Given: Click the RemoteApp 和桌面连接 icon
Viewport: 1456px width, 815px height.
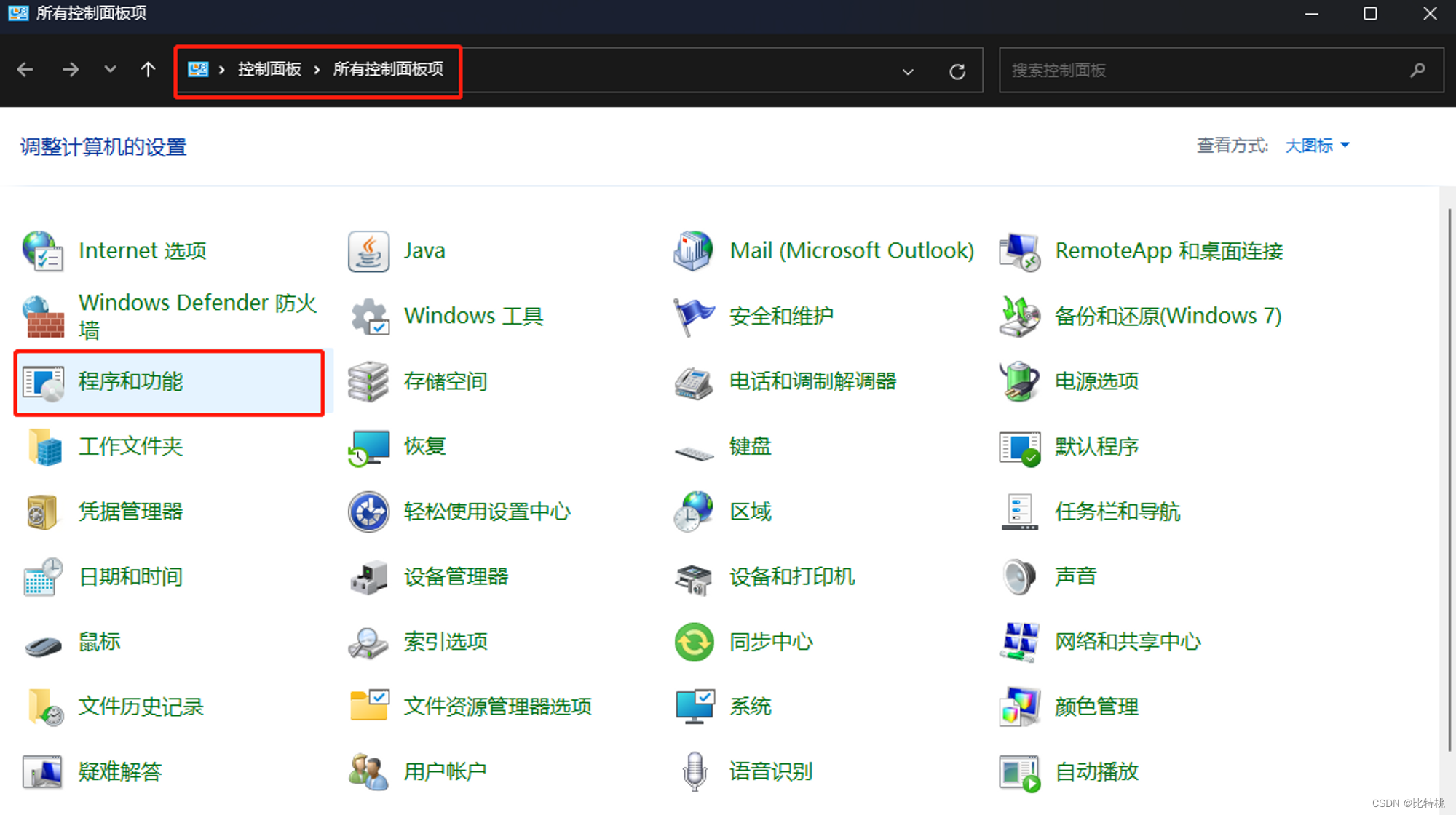Looking at the screenshot, I should (1019, 251).
